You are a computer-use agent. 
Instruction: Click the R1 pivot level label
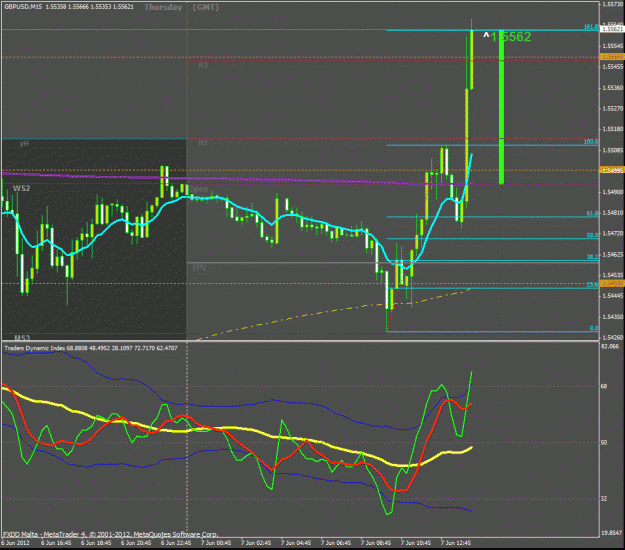click(203, 143)
